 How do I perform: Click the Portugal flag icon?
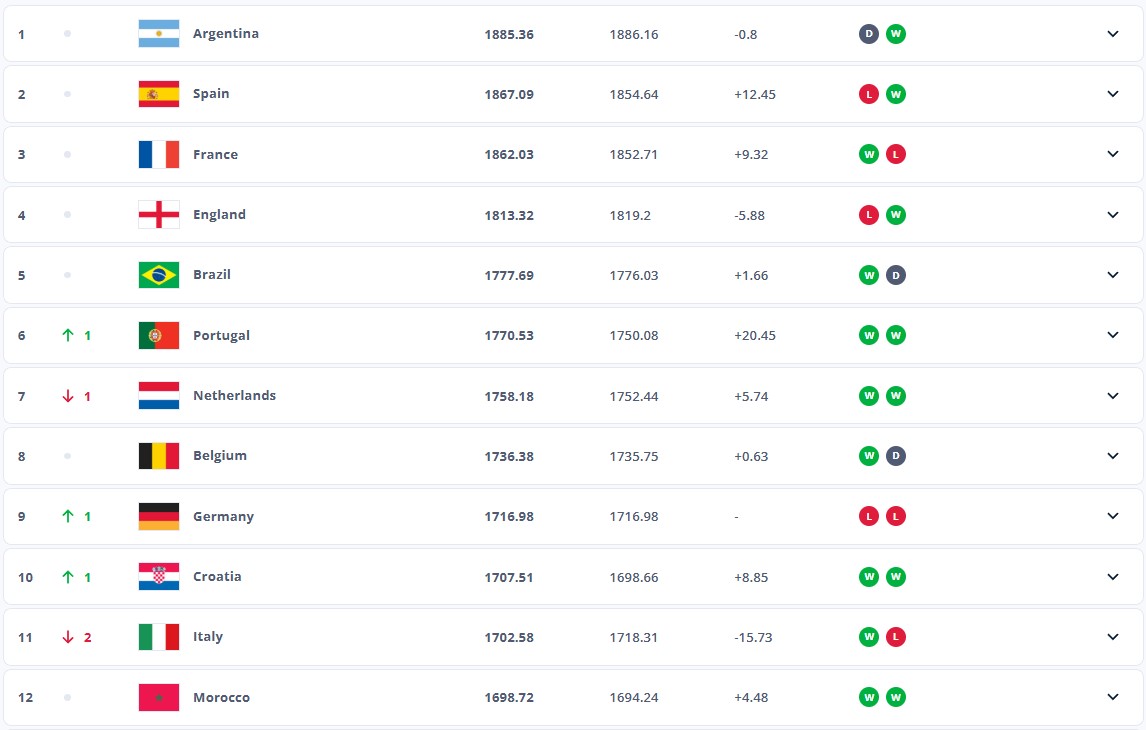(x=158, y=335)
